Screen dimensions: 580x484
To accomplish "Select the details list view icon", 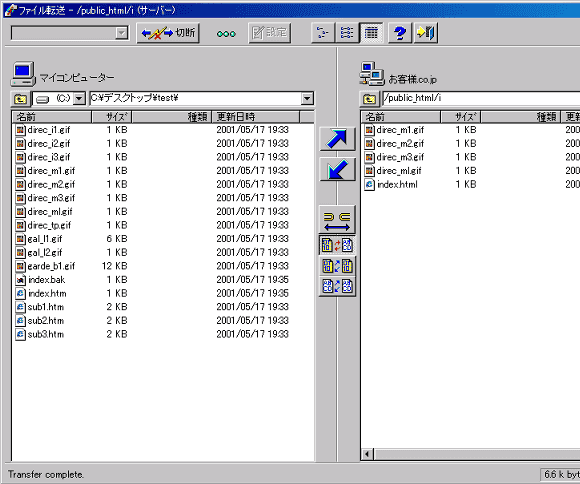I will click(x=371, y=33).
